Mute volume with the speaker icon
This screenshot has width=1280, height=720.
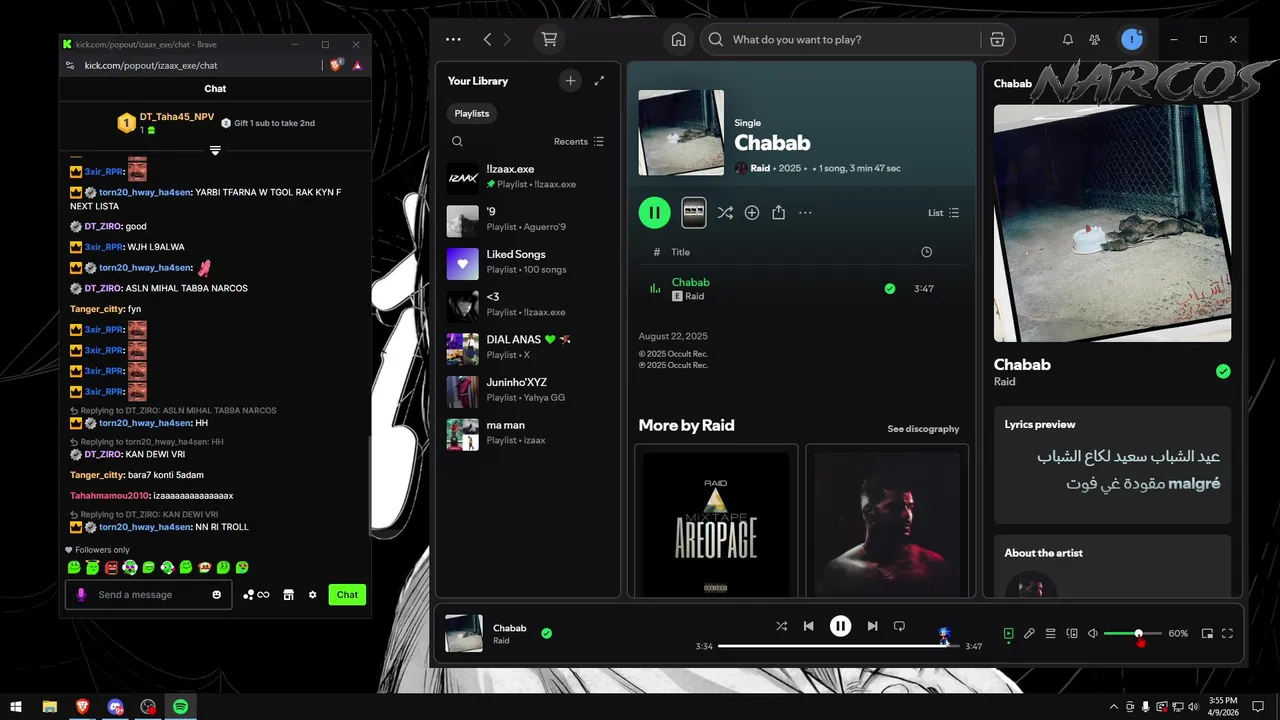pyautogui.click(x=1093, y=633)
